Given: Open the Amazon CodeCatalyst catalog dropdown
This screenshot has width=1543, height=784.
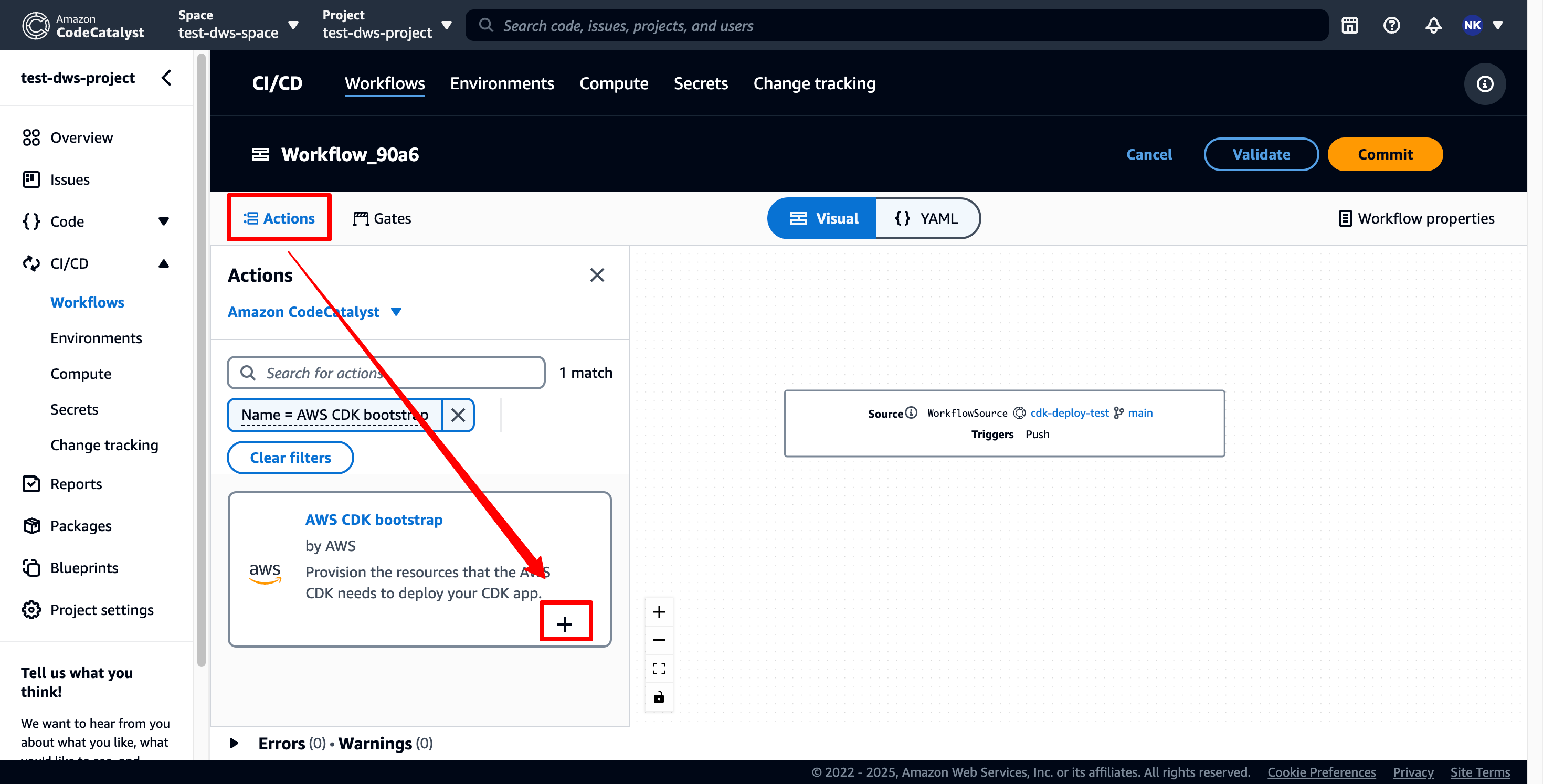Looking at the screenshot, I should [x=314, y=311].
